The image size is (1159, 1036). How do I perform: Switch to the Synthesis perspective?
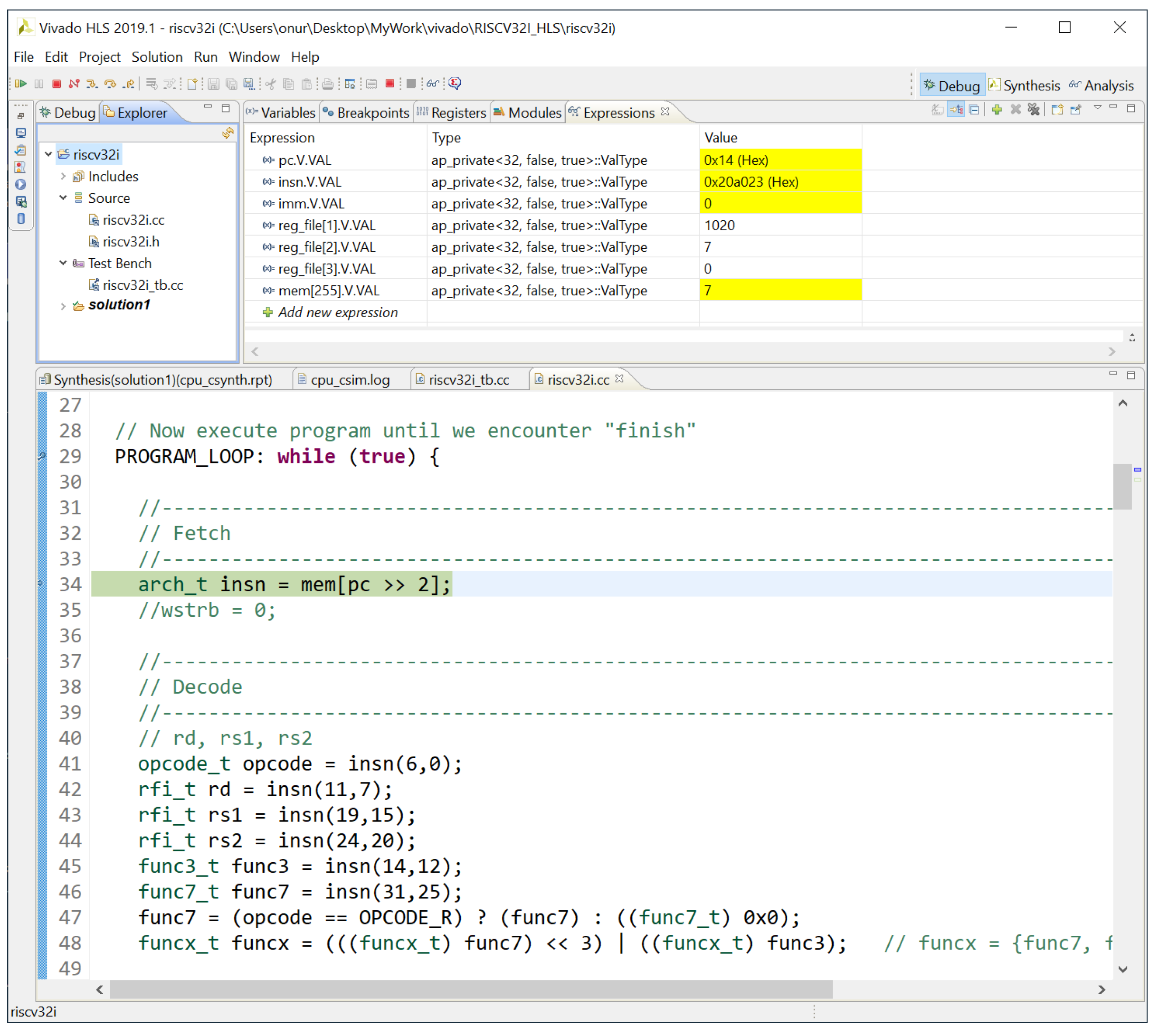[x=1025, y=86]
